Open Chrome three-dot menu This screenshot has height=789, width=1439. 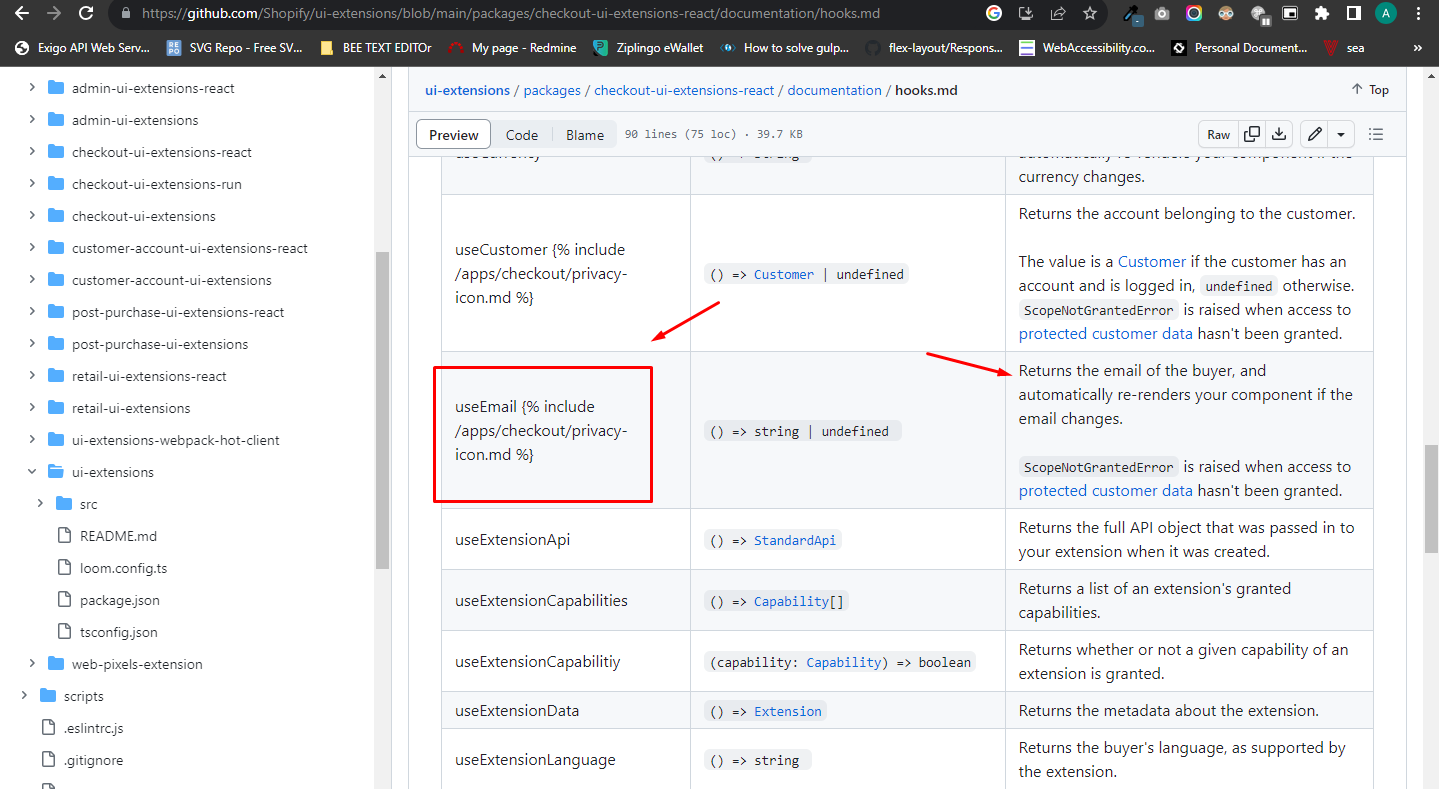1418,14
